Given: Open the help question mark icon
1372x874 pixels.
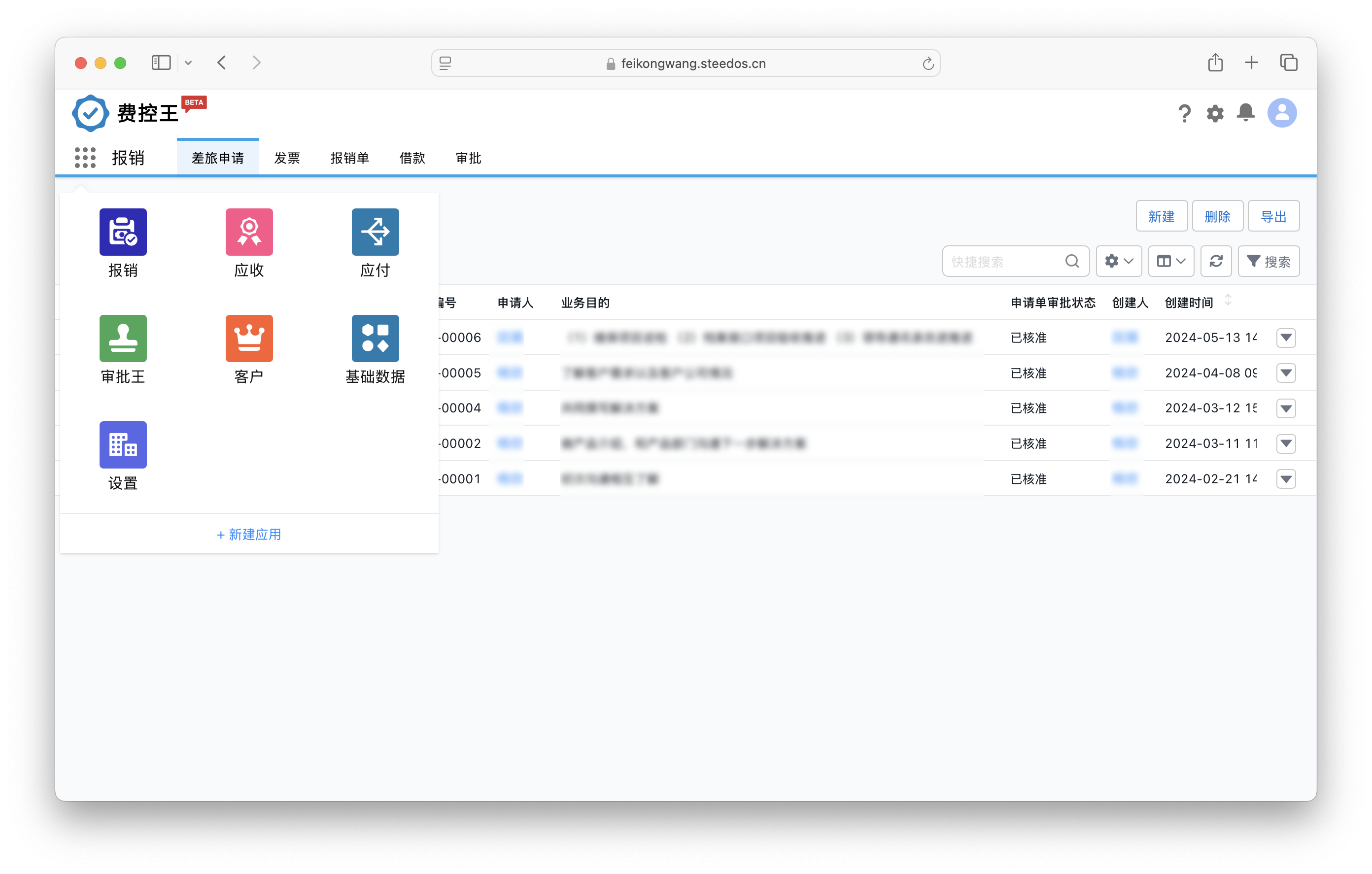Looking at the screenshot, I should click(1185, 113).
